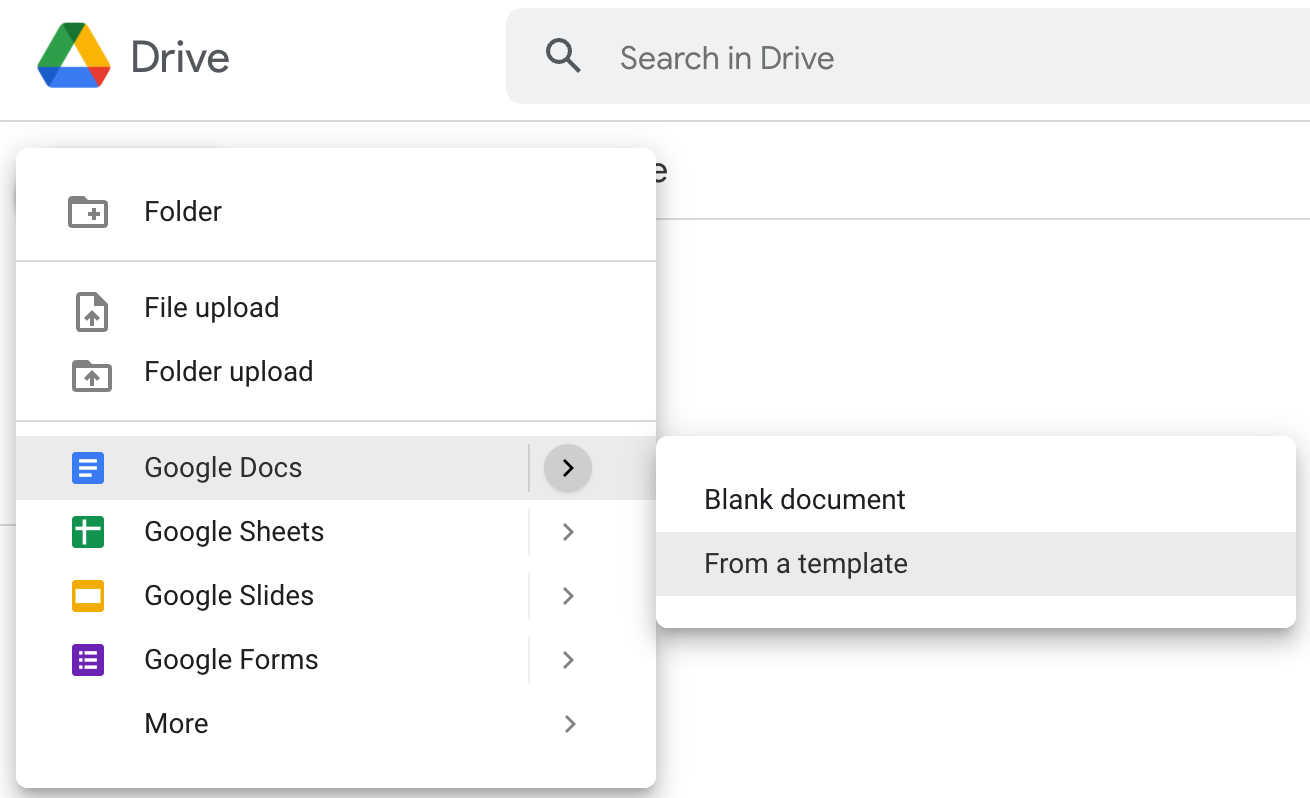Expand the More options submenu
This screenshot has width=1310, height=798.
click(x=569, y=723)
